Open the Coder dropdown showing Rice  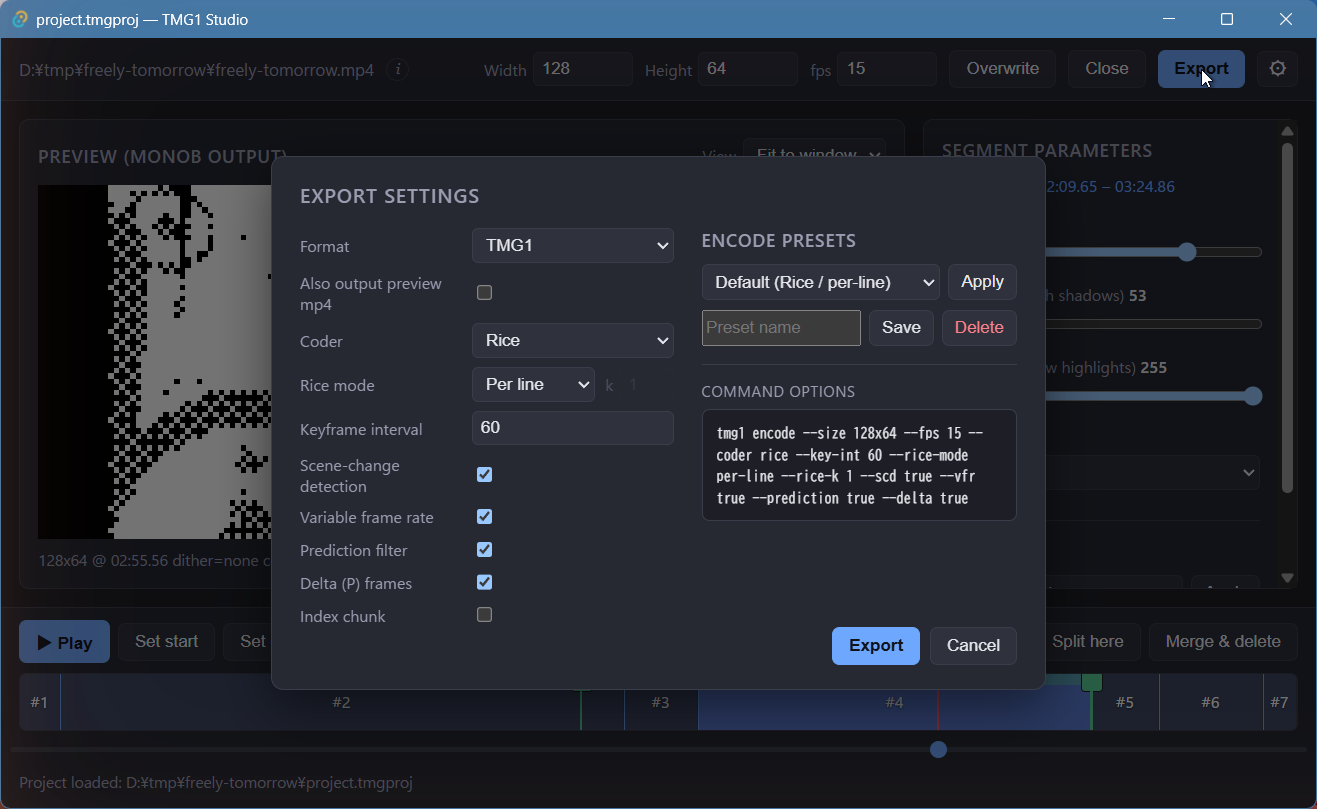(573, 341)
